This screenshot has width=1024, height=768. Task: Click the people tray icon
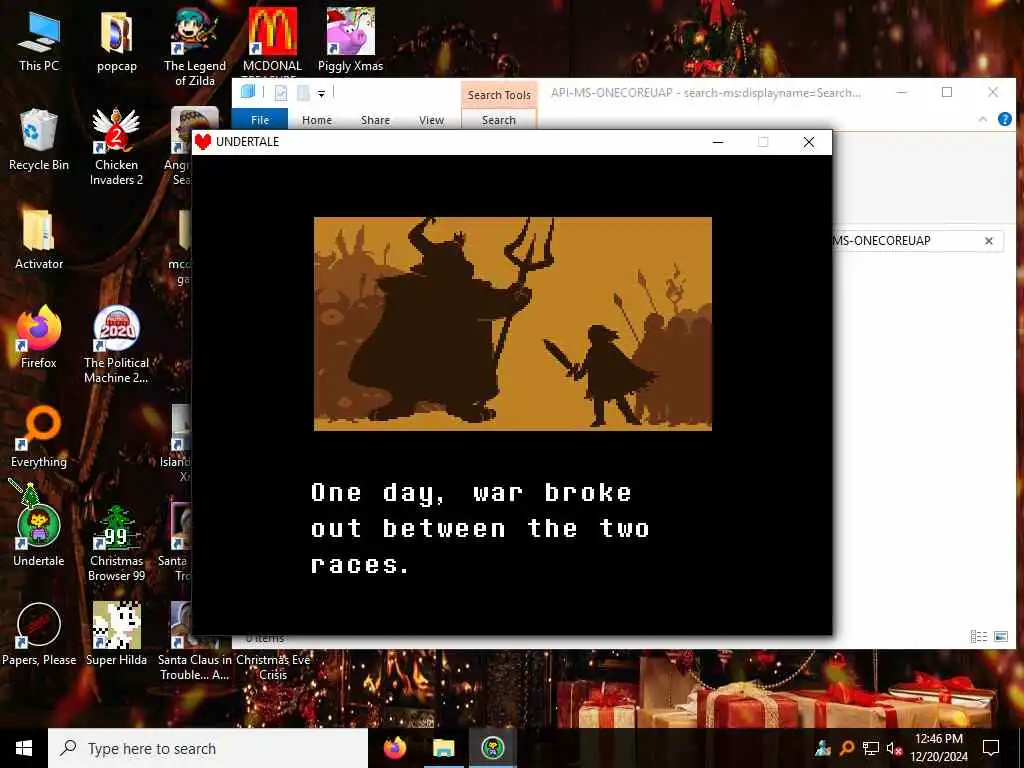point(822,748)
